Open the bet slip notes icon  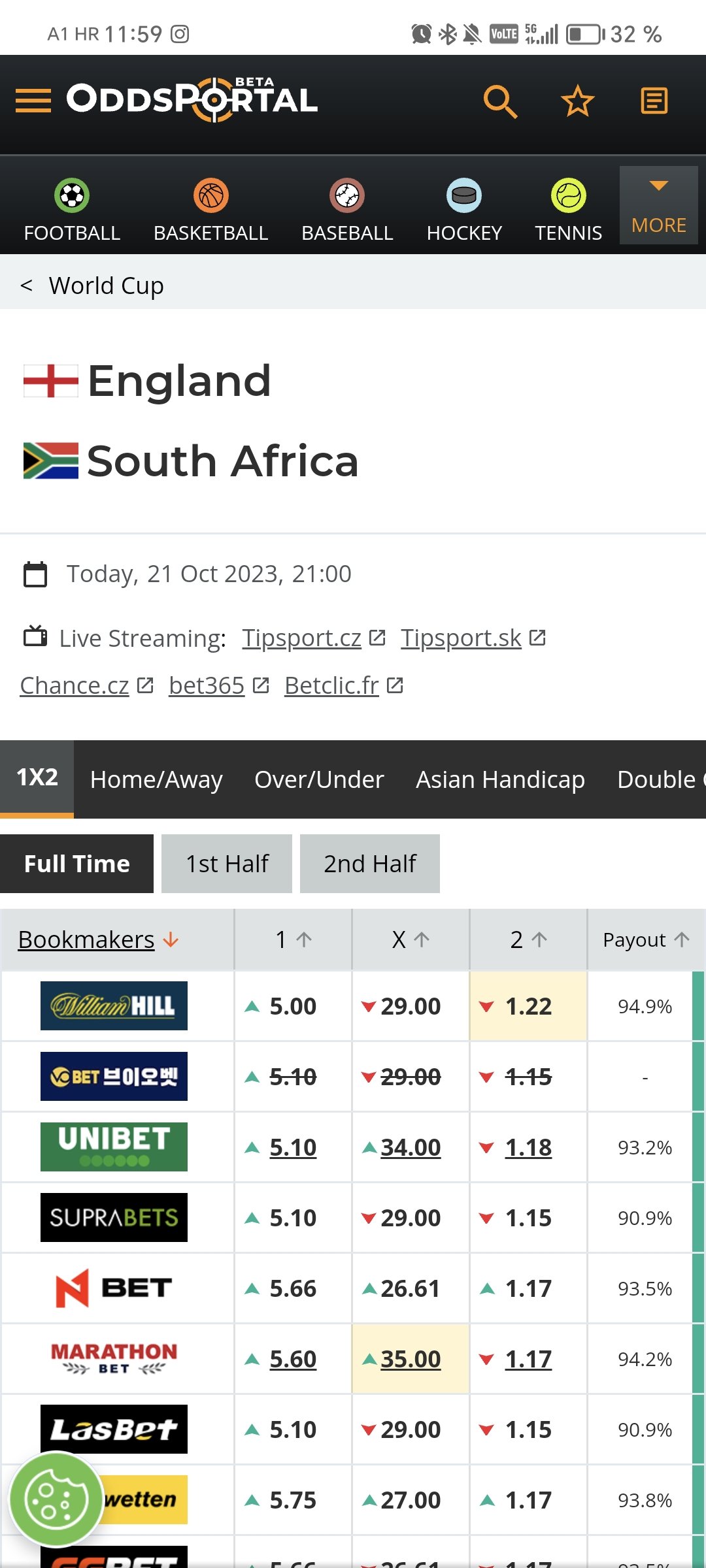654,101
